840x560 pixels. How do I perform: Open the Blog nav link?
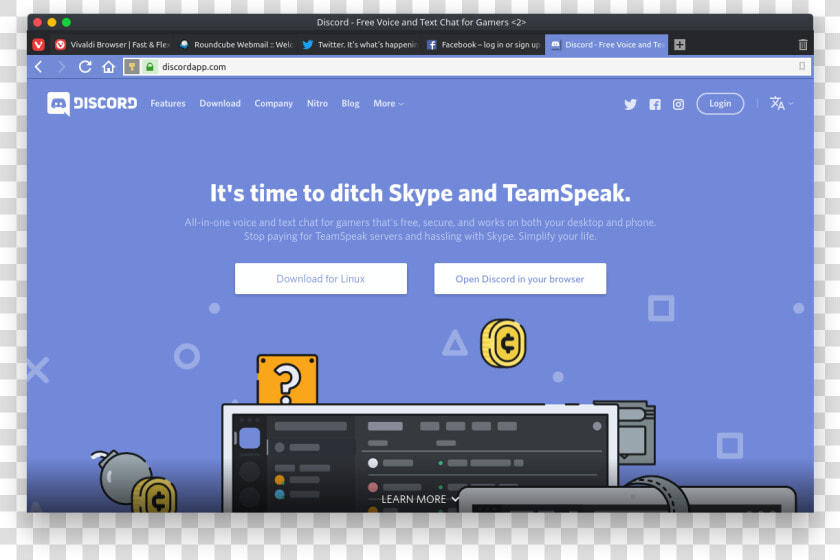click(x=350, y=103)
